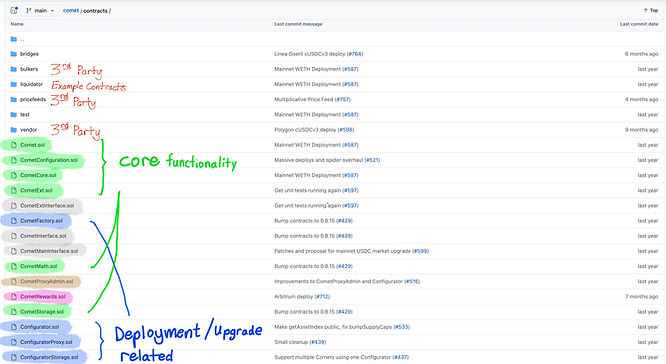Click the liquidator folder icon
The width and height of the screenshot is (666, 364).
[14, 84]
